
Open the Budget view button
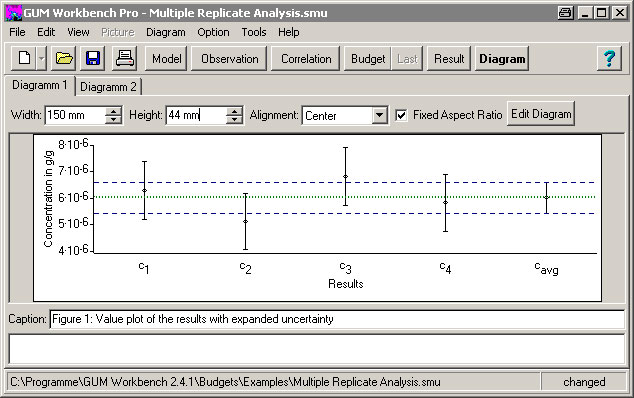[368, 59]
